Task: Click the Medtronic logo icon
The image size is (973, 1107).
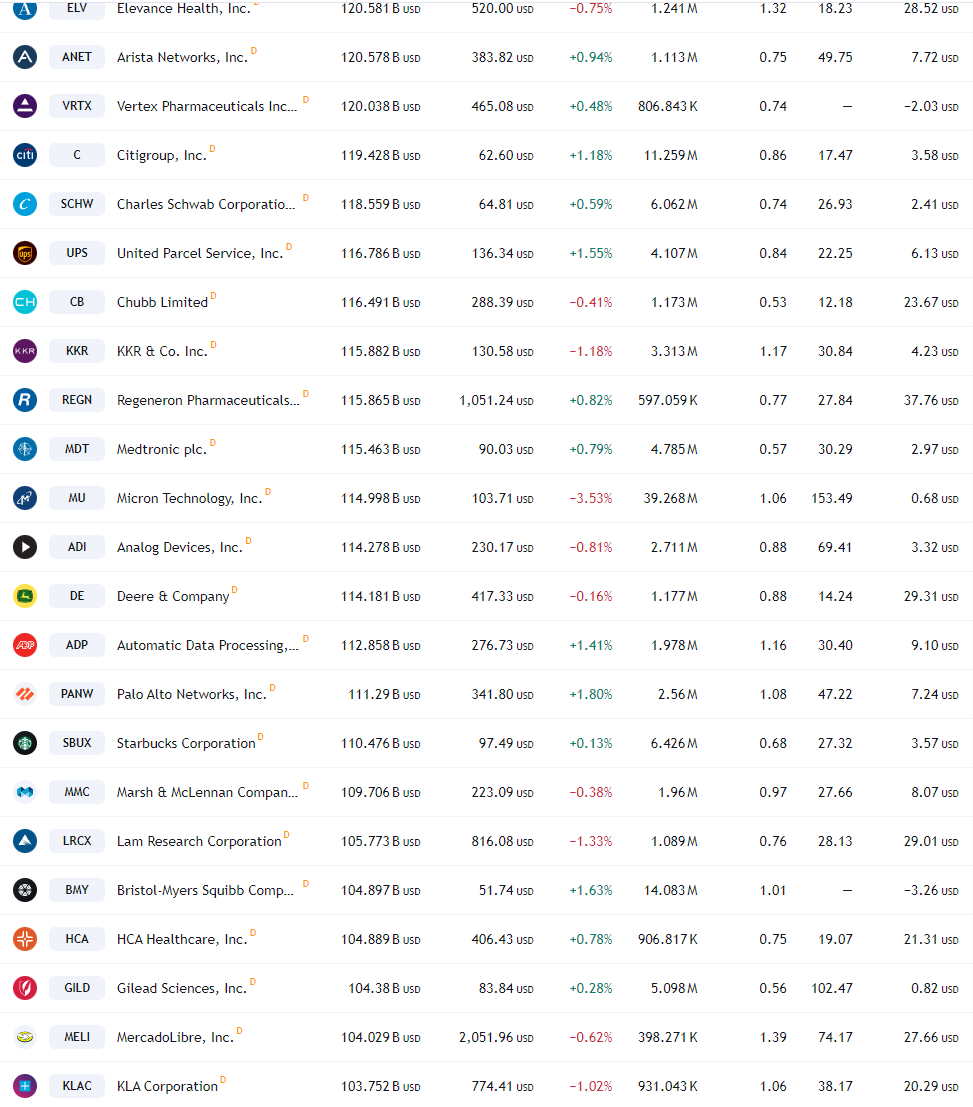Action: 25,449
